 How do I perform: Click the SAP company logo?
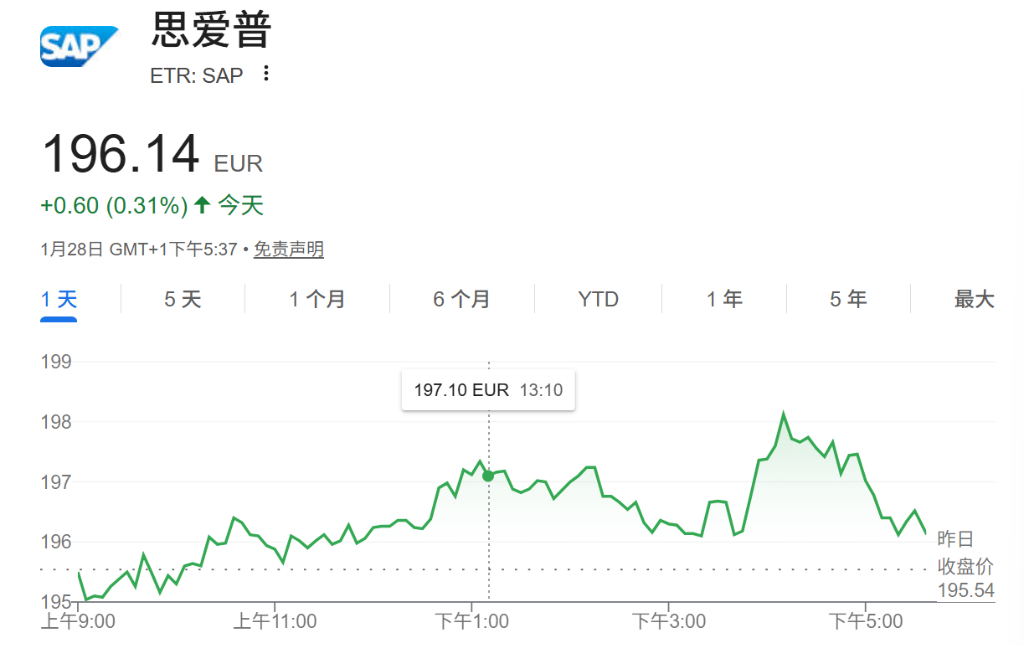pyautogui.click(x=79, y=47)
